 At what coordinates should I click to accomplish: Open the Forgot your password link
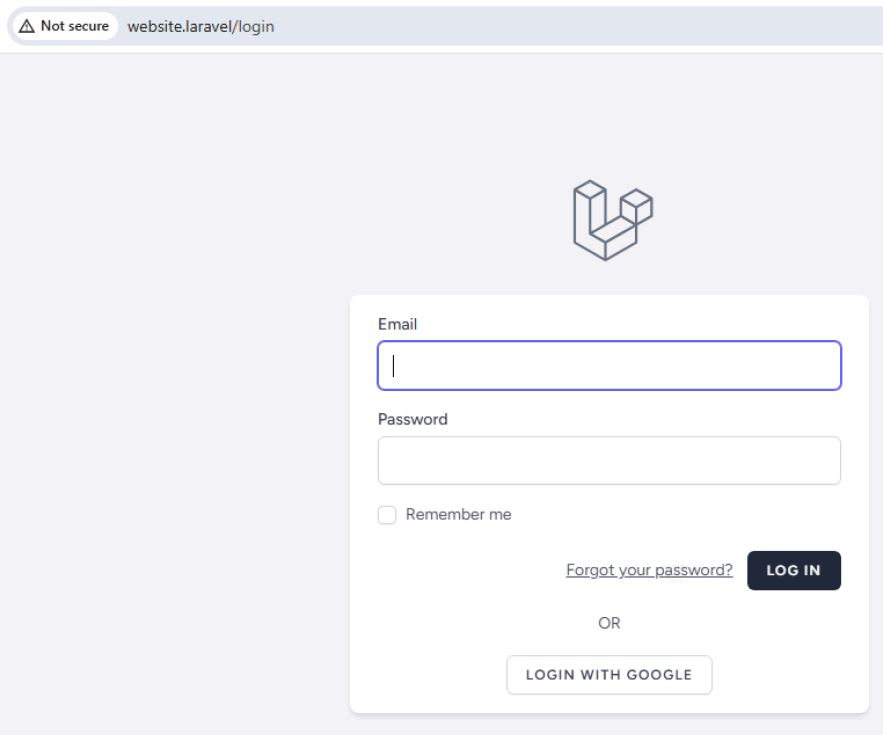tap(649, 570)
